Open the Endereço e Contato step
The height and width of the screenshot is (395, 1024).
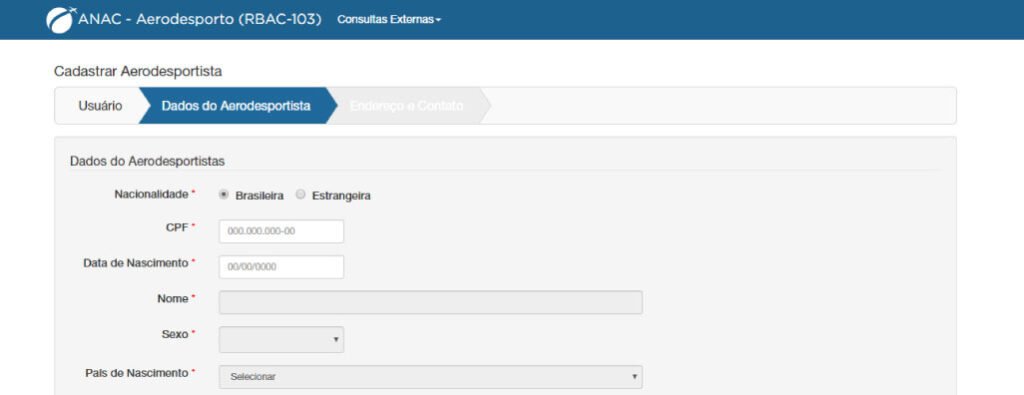point(407,106)
